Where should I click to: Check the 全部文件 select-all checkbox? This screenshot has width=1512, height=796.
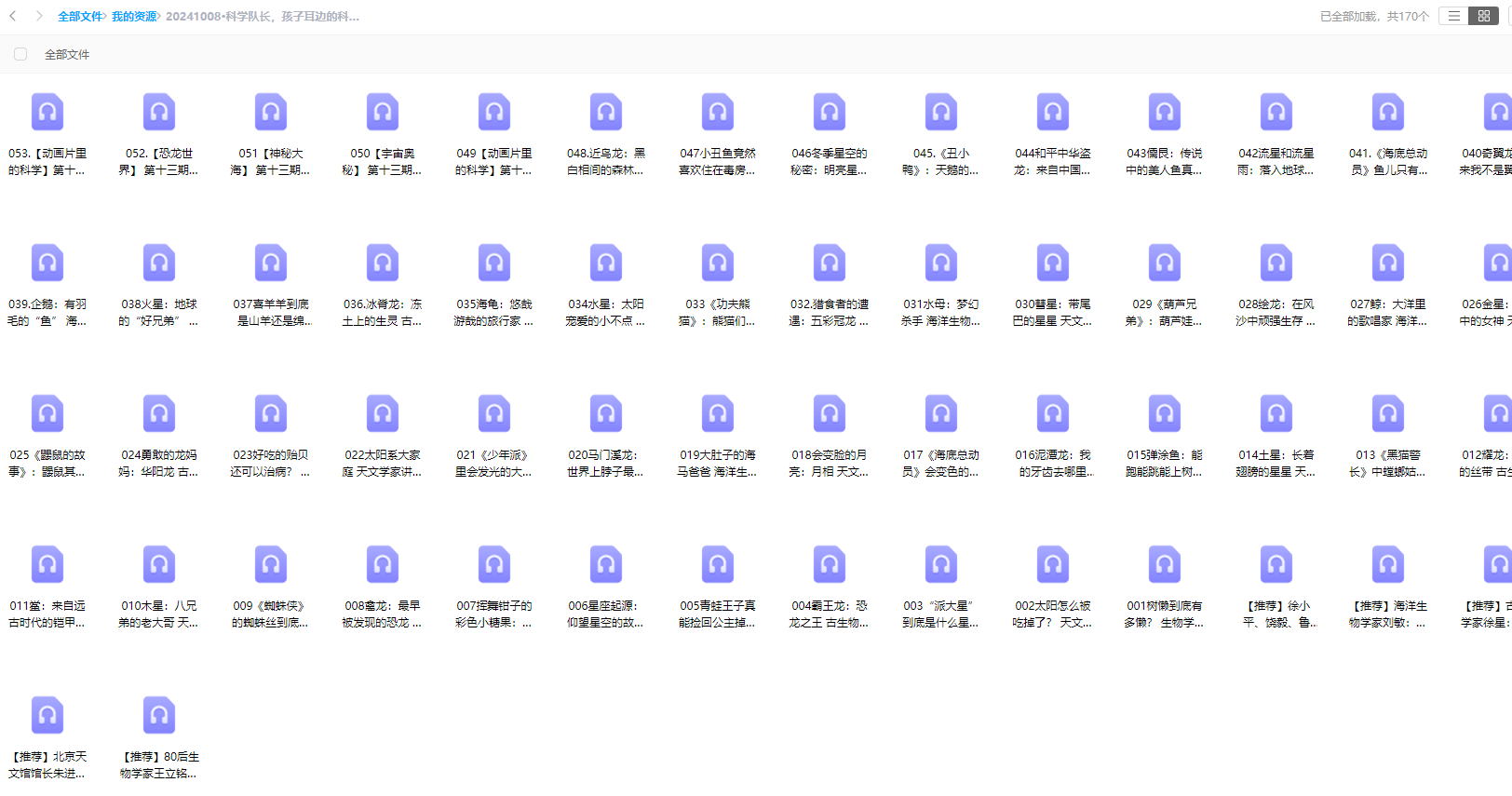click(x=20, y=54)
